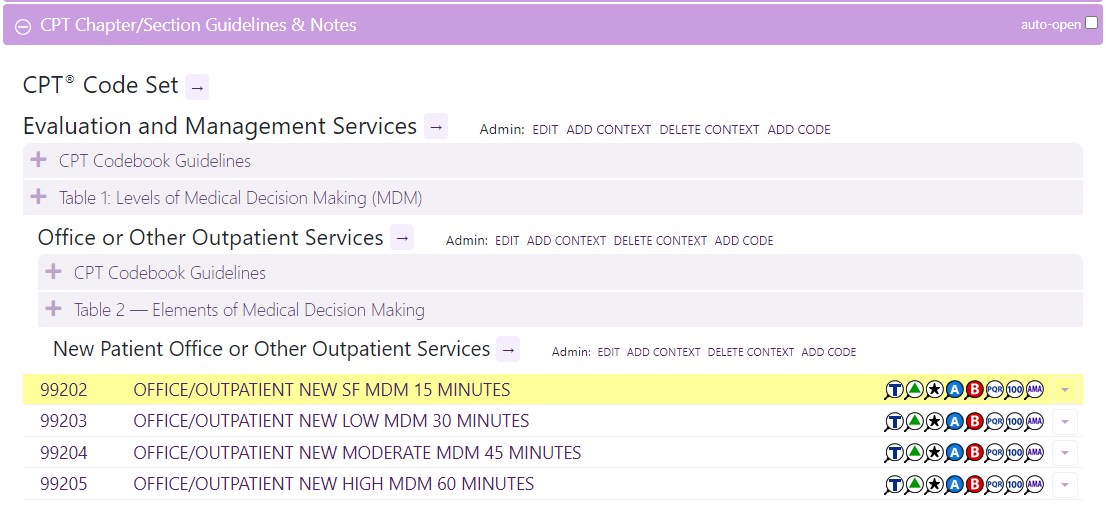The height and width of the screenshot is (509, 1106).
Task: Click the black star icon on row 99204
Action: pos(934,452)
